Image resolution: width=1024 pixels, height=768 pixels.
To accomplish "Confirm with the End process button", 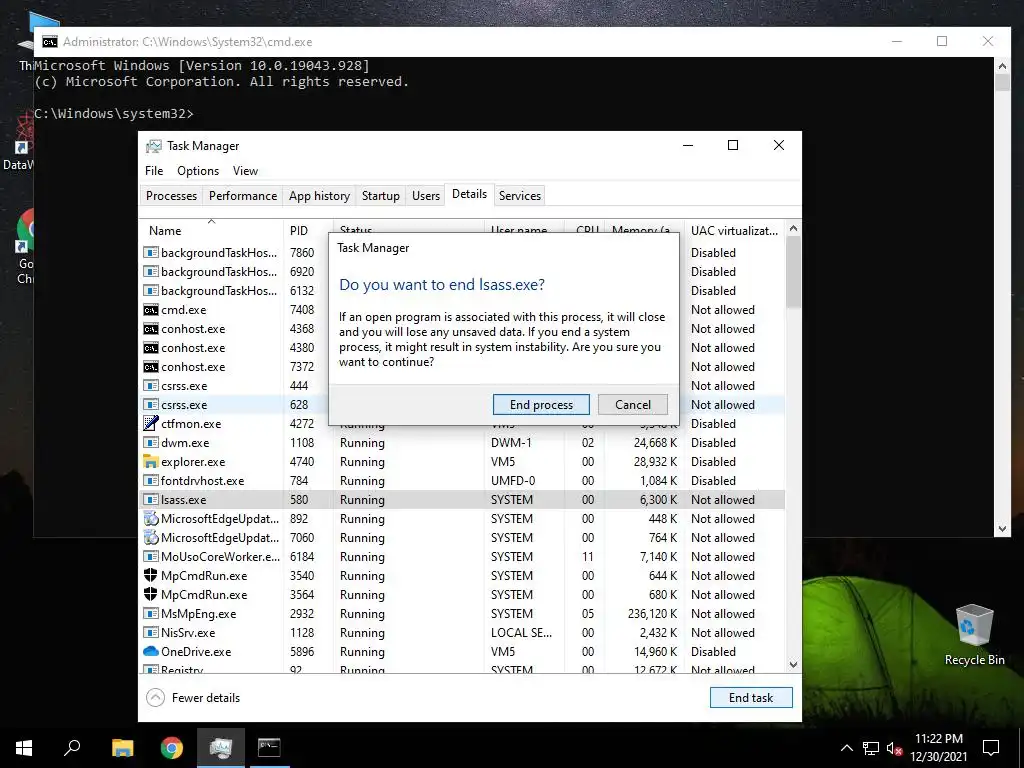I will [x=541, y=405].
